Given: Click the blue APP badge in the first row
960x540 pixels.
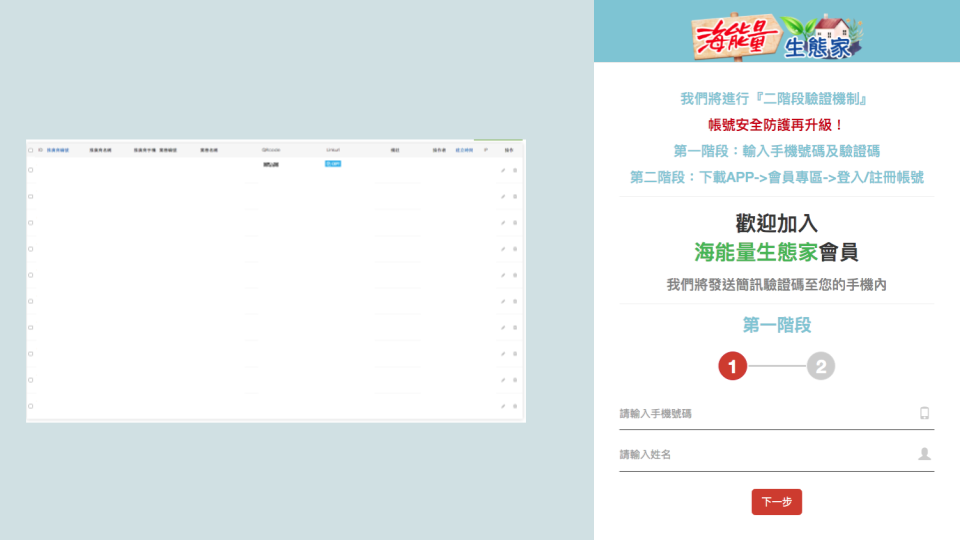Looking at the screenshot, I should click(332, 163).
